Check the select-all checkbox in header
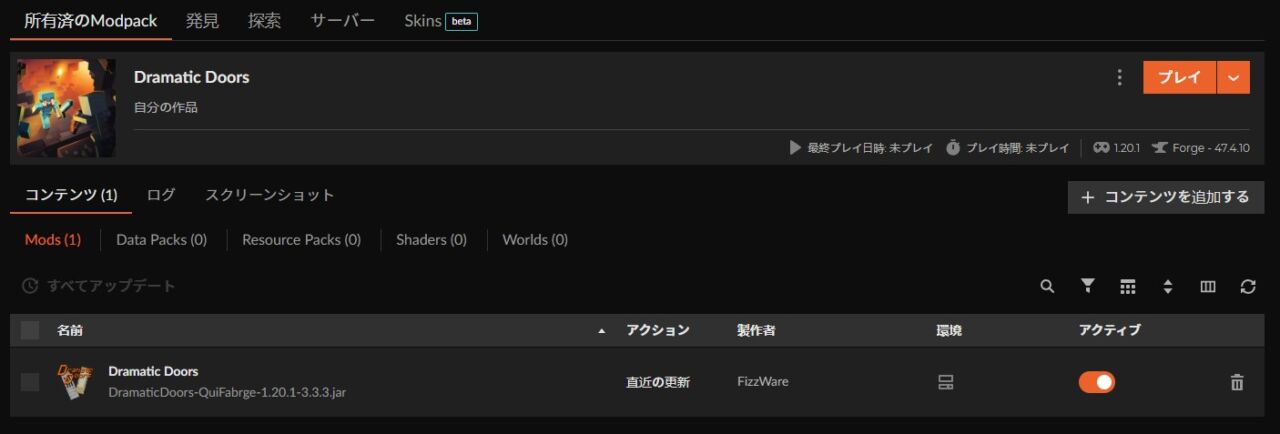Screen dimensions: 1280x434 click(x=30, y=330)
